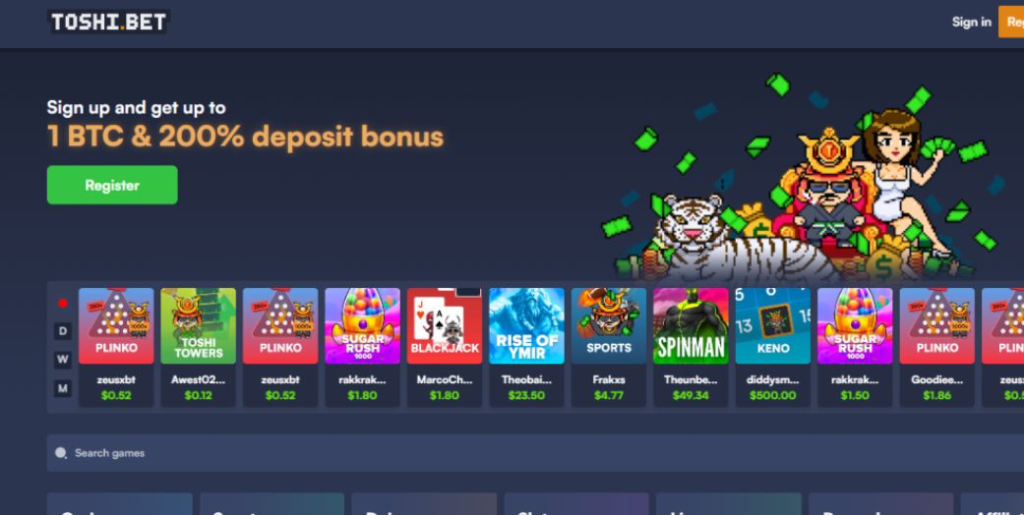Open Plinko tile won by Goodiee
This screenshot has height=515, width=1024.
937,326
